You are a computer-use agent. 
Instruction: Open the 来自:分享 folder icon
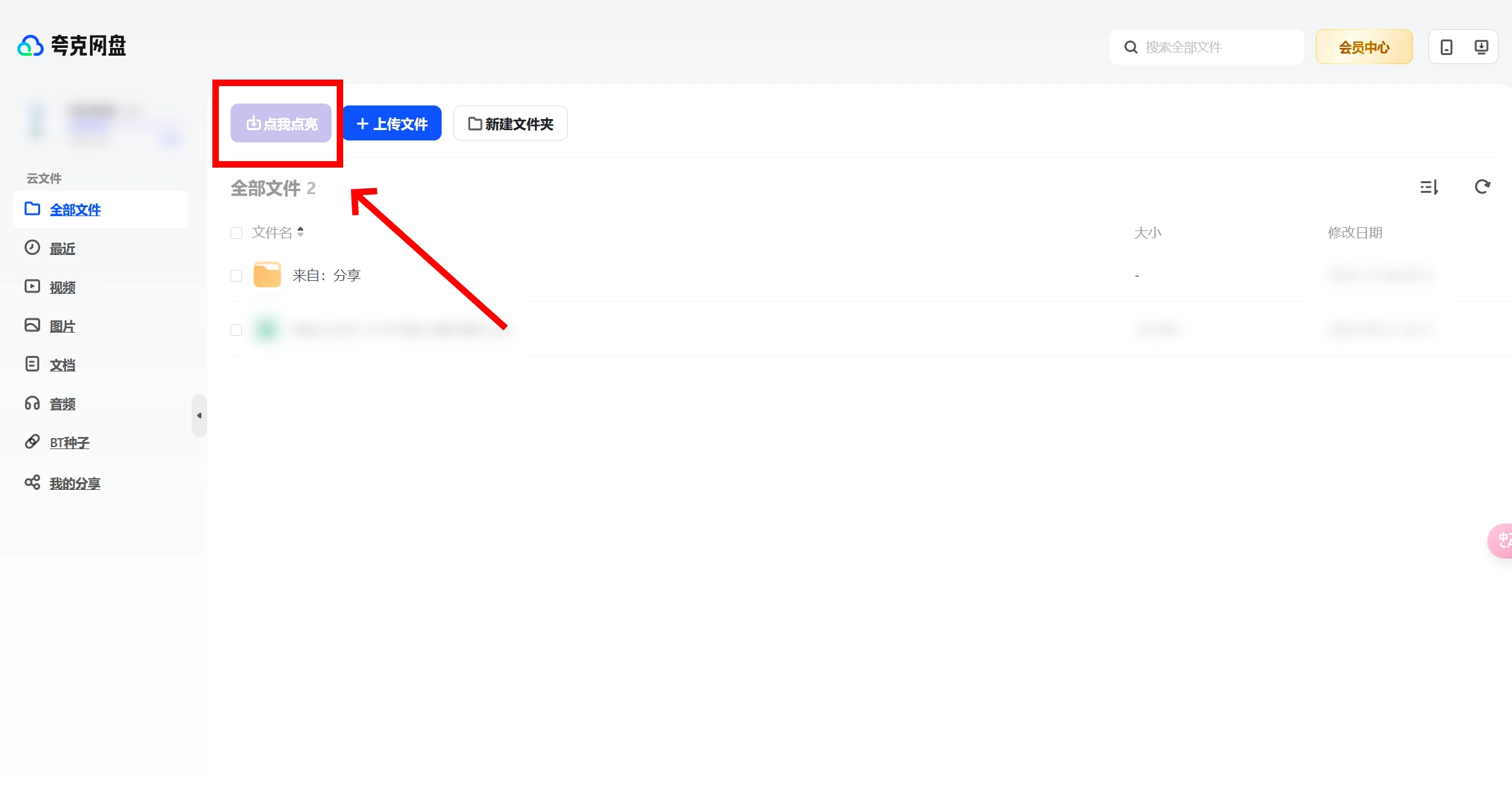267,275
